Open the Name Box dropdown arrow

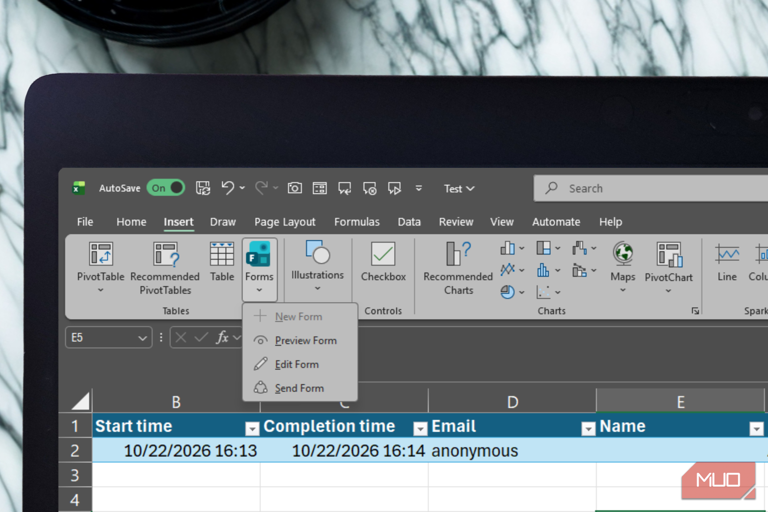(142, 338)
